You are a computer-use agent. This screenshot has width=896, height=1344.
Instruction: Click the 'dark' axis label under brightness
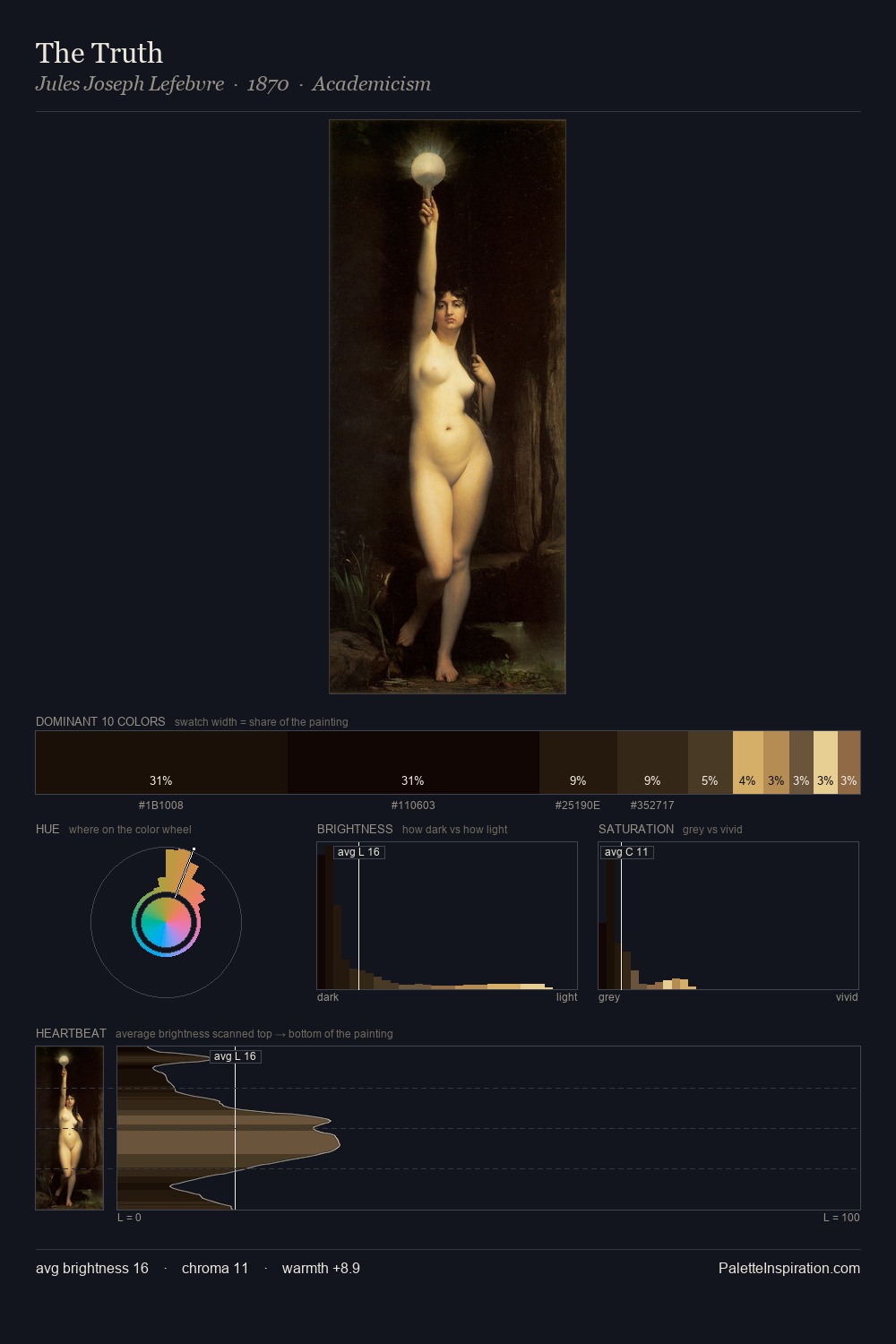328,997
